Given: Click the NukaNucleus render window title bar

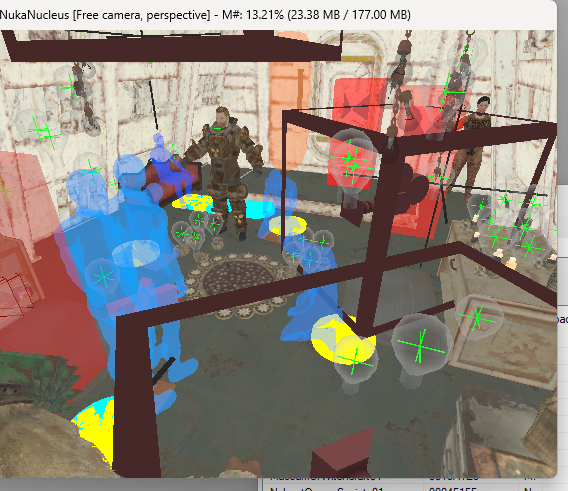Looking at the screenshot, I should [278, 15].
